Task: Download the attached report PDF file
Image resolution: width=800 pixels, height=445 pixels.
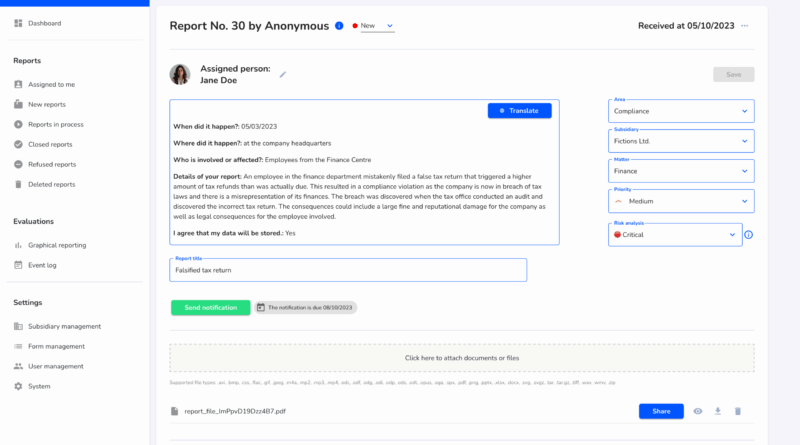Action: [717, 411]
